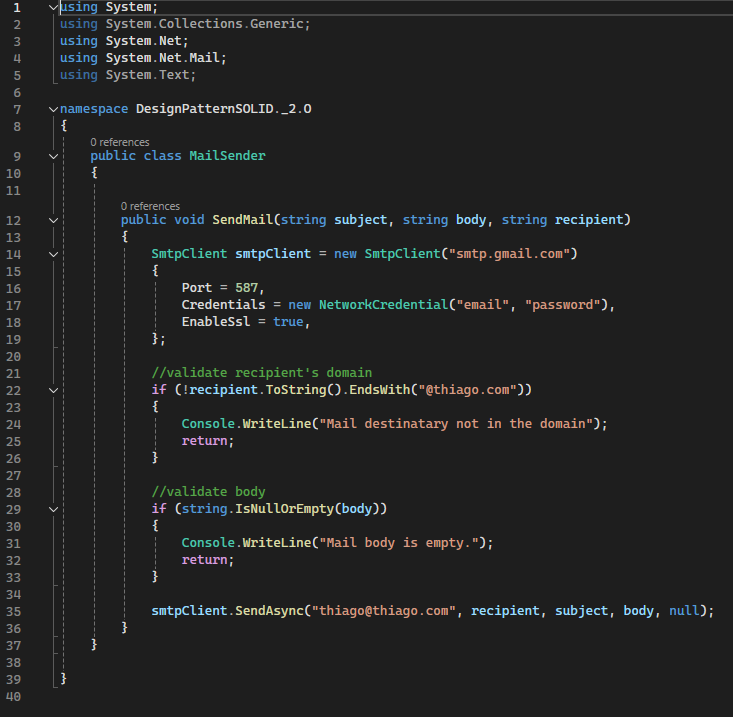Place cursor on the SendAsync method call
This screenshot has width=733, height=717.
click(270, 611)
